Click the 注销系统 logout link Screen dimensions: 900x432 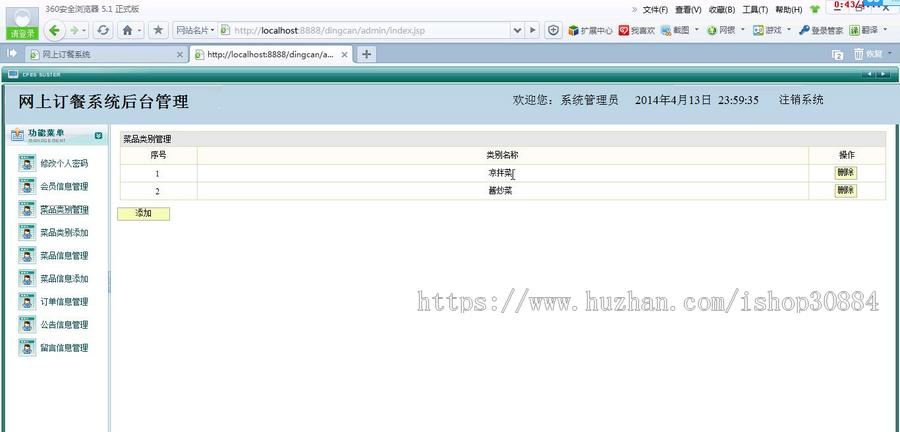coord(801,100)
